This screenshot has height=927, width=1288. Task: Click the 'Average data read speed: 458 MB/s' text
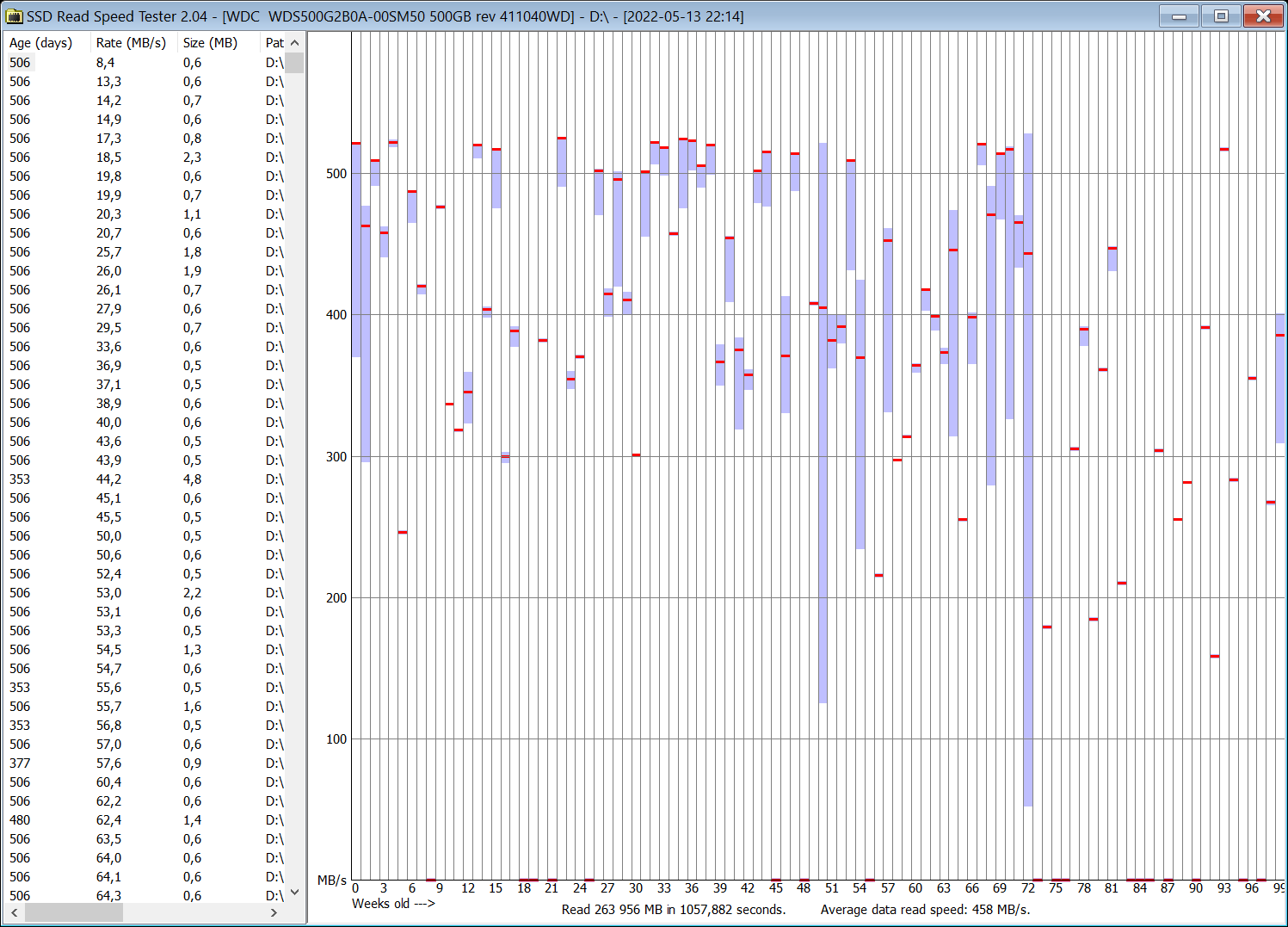point(925,910)
